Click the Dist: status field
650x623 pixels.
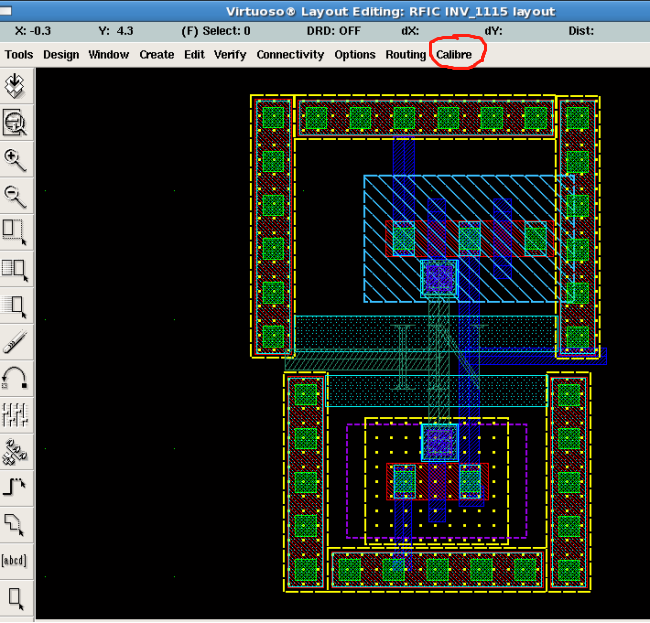point(581,31)
